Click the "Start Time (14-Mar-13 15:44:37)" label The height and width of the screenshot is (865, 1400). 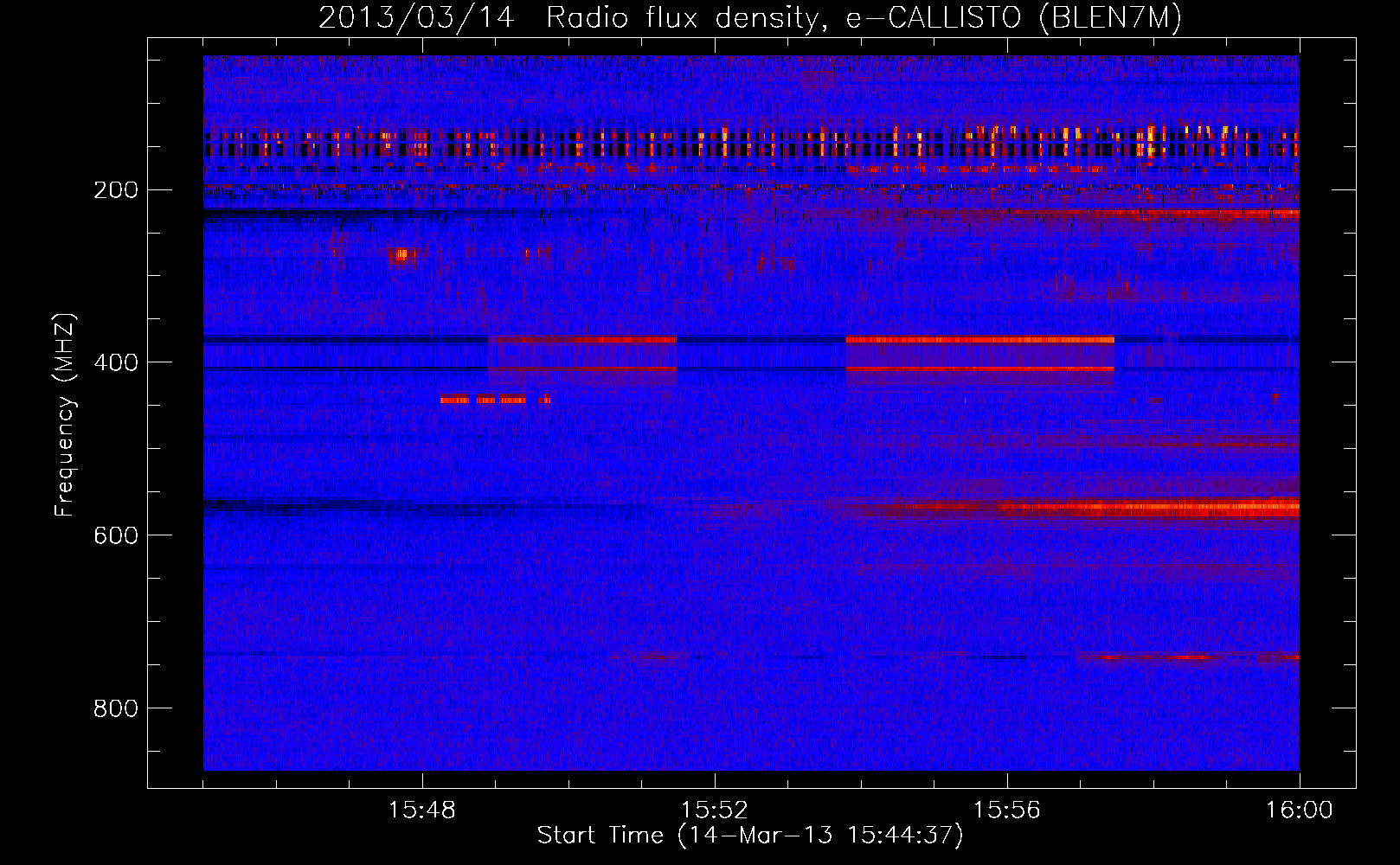pos(750,836)
